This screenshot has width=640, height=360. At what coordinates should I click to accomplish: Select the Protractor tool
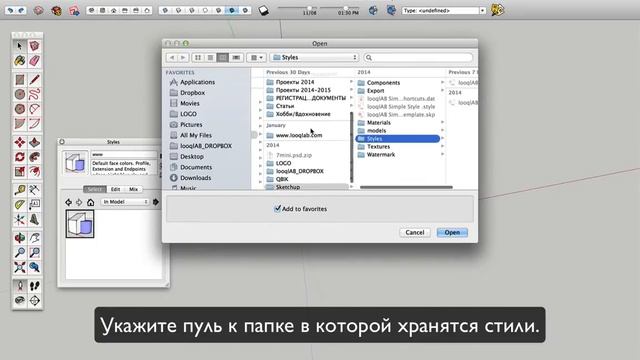click(x=20, y=205)
